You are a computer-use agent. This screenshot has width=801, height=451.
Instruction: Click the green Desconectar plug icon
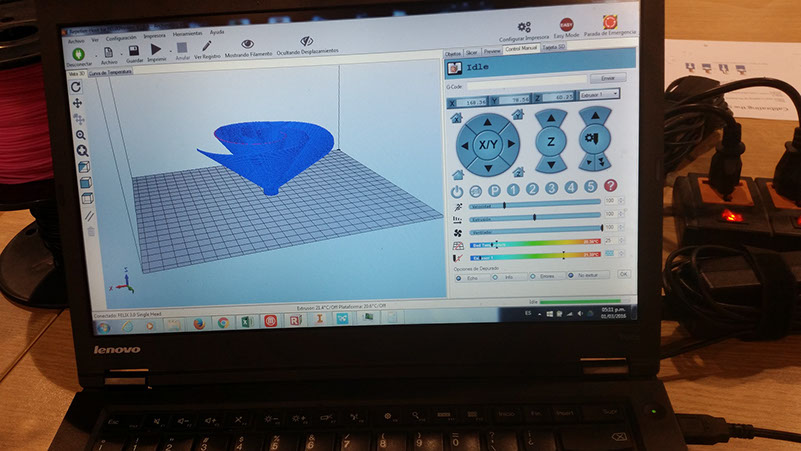78,54
